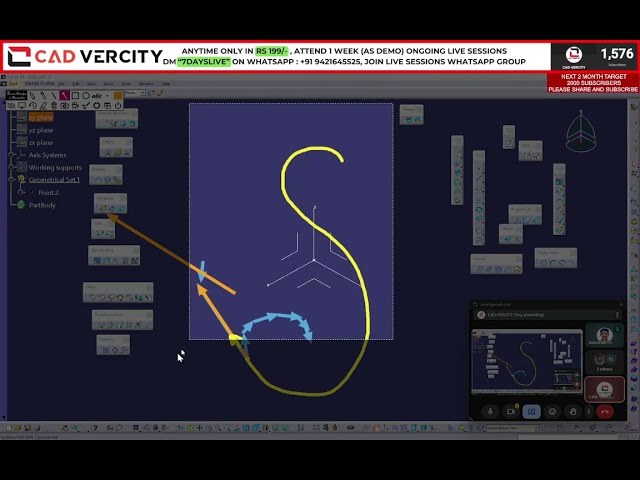Toggle camera in Google Meet window

pyautogui.click(x=511, y=411)
